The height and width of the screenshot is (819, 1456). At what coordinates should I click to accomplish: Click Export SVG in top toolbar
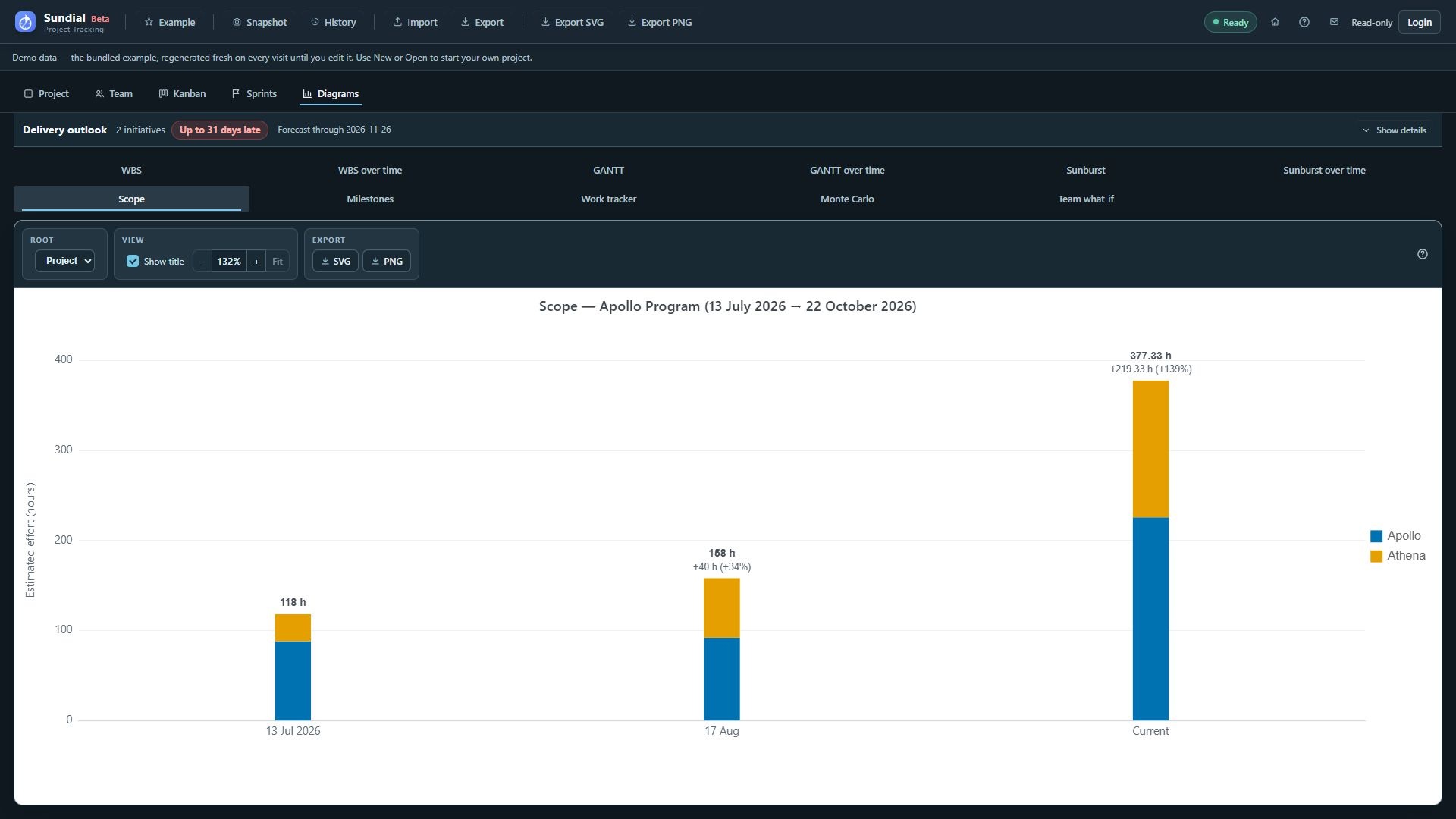pyautogui.click(x=572, y=22)
